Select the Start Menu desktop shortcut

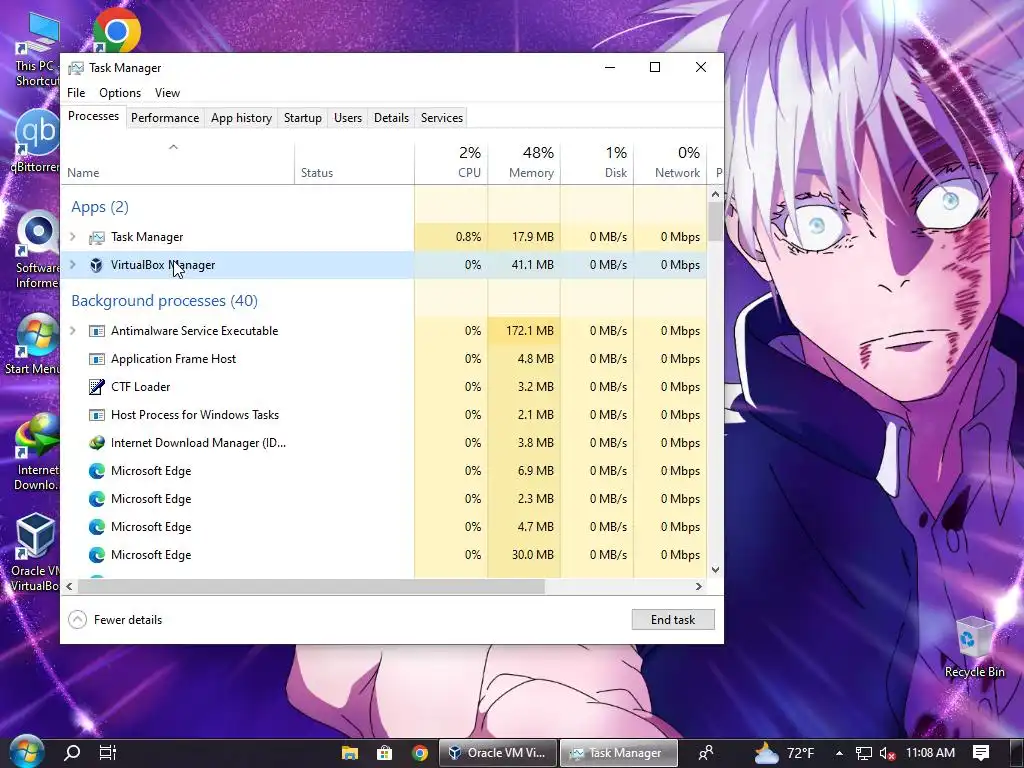[33, 345]
